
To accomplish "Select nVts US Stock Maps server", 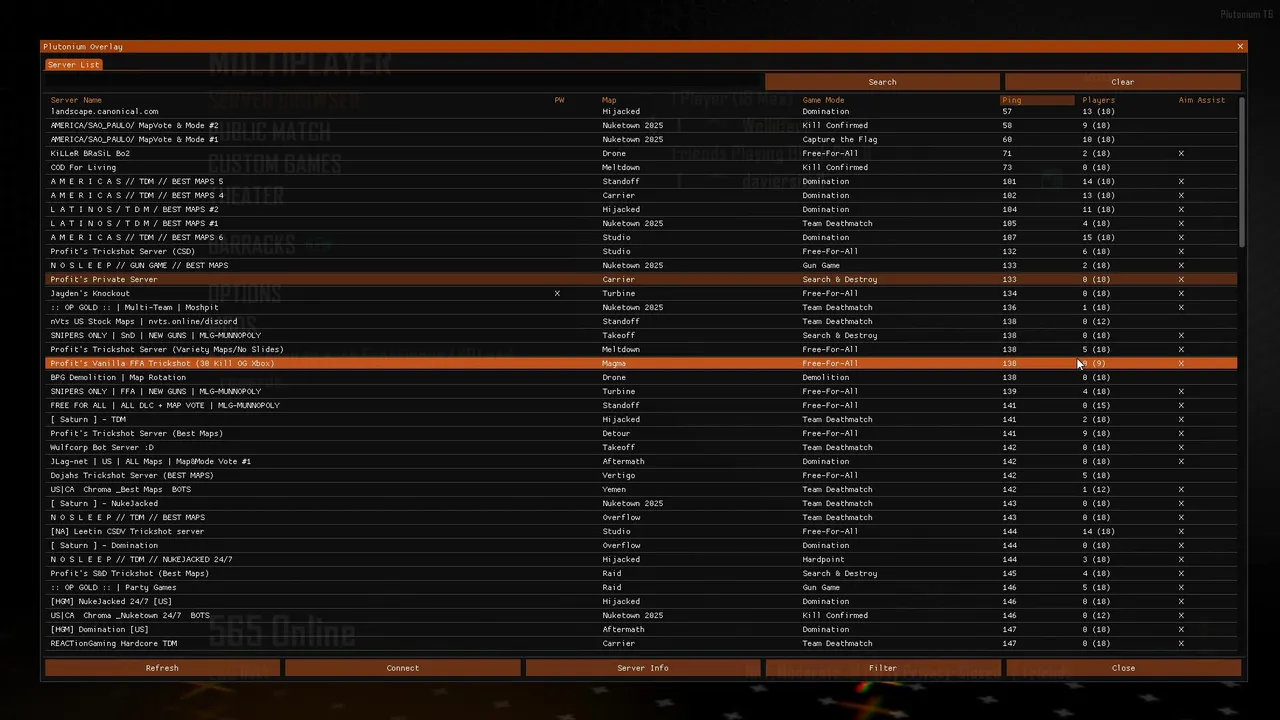I will (641, 321).
